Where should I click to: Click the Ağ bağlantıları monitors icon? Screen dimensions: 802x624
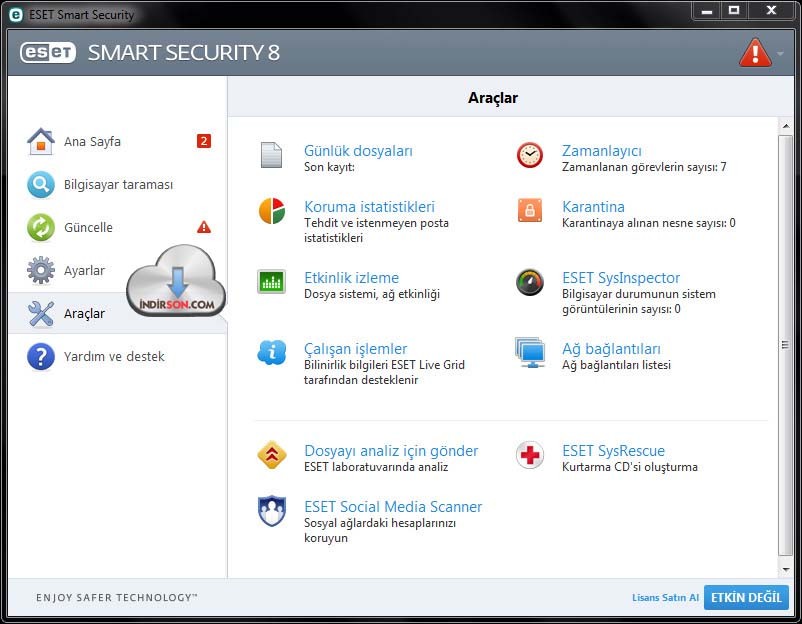[530, 352]
